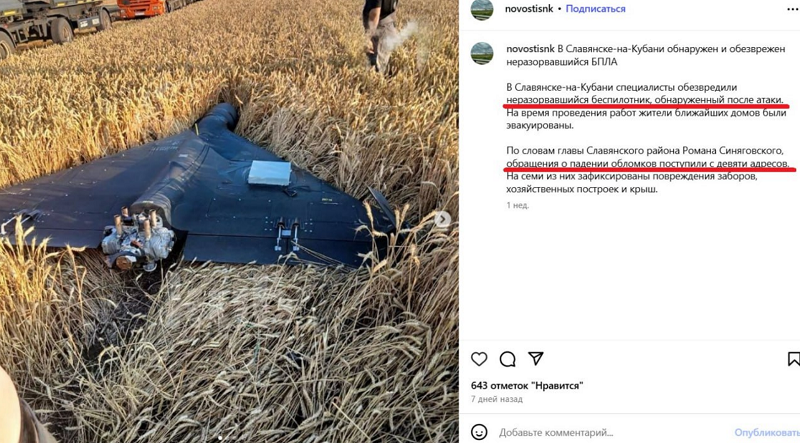Share the post using the paper plane icon
Screen dimensions: 800x443
(x=536, y=358)
